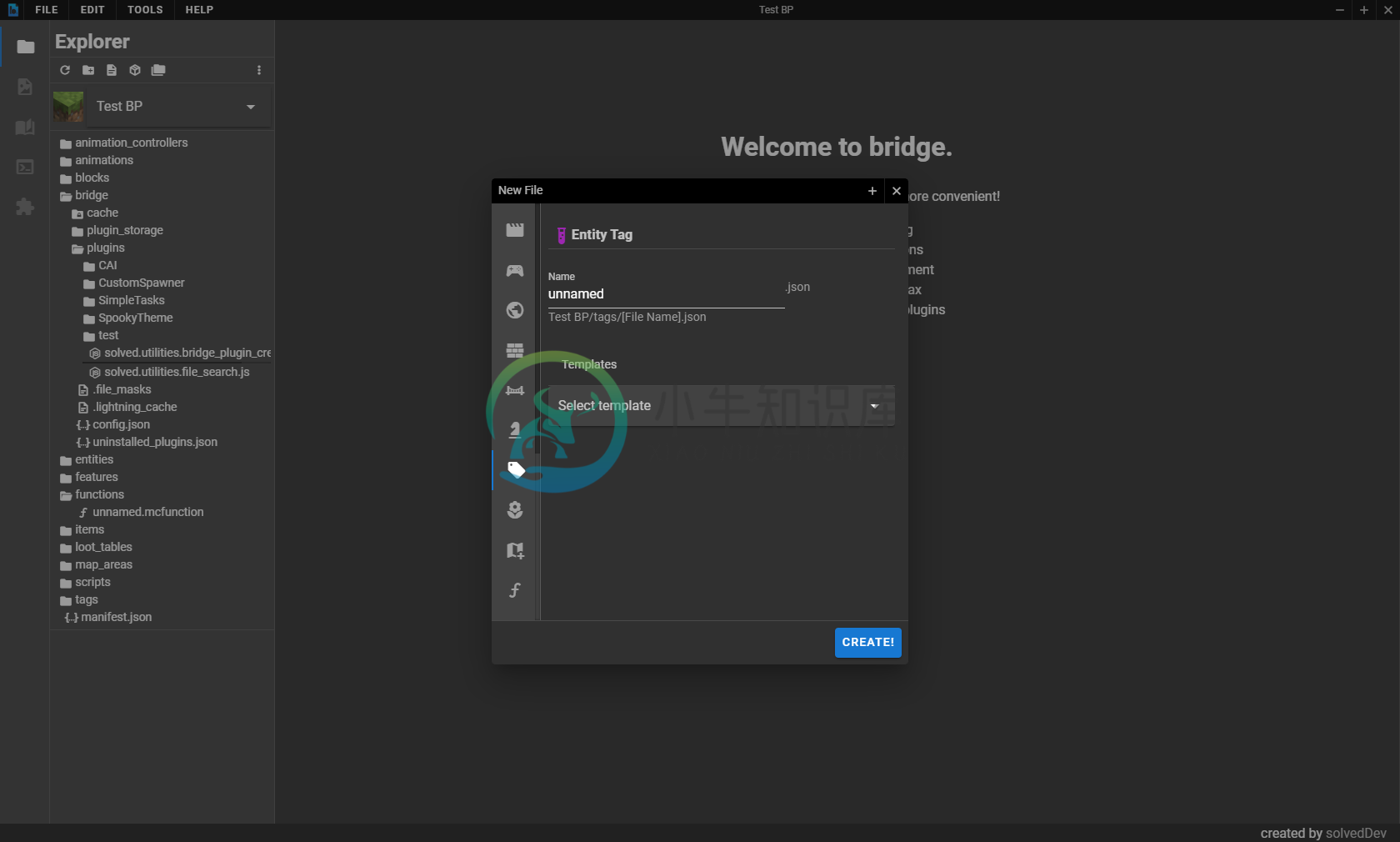The height and width of the screenshot is (842, 1400).
Task: Open the .lightning_cache file
Action: coord(127,407)
